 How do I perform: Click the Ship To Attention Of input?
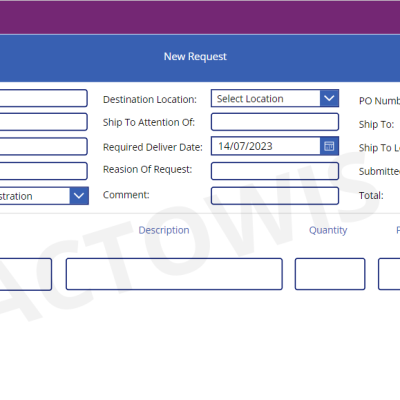tap(275, 122)
